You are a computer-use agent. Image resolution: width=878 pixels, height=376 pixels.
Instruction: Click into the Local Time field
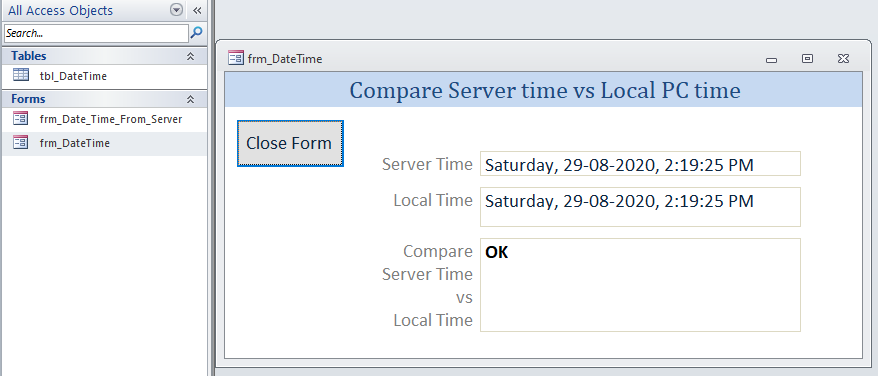(x=640, y=207)
